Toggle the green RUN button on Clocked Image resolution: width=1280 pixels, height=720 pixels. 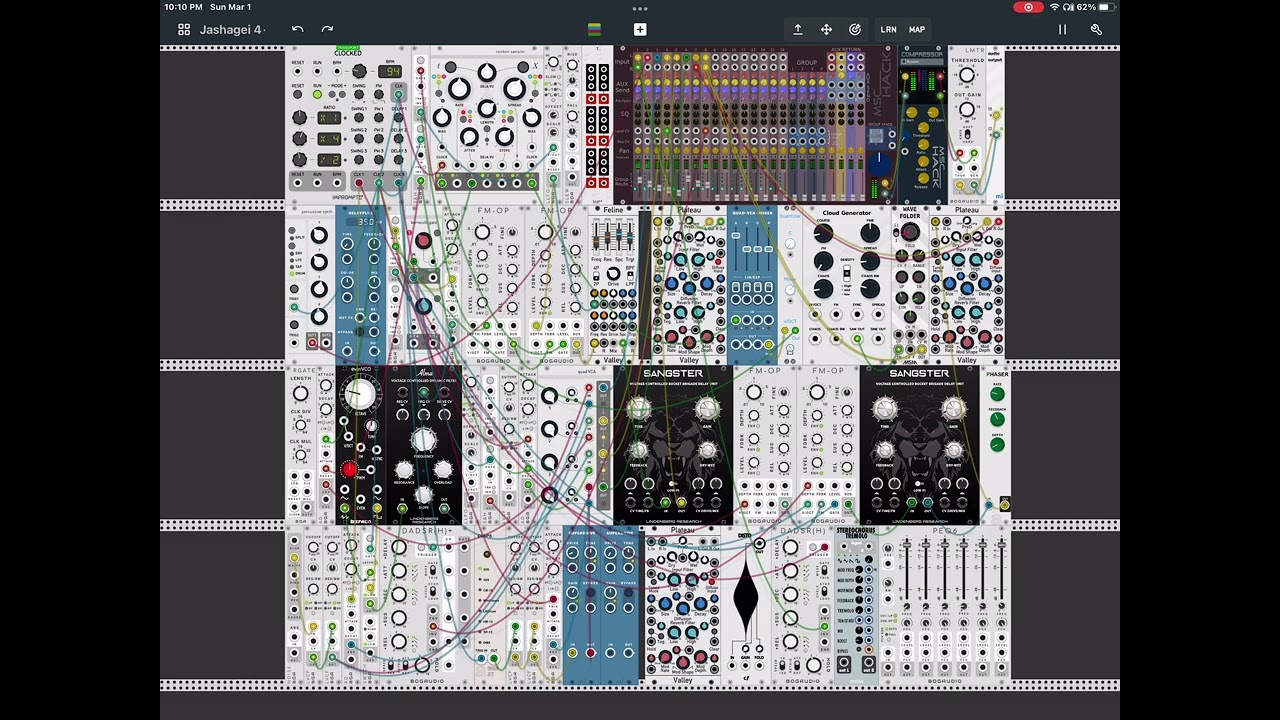(317, 95)
